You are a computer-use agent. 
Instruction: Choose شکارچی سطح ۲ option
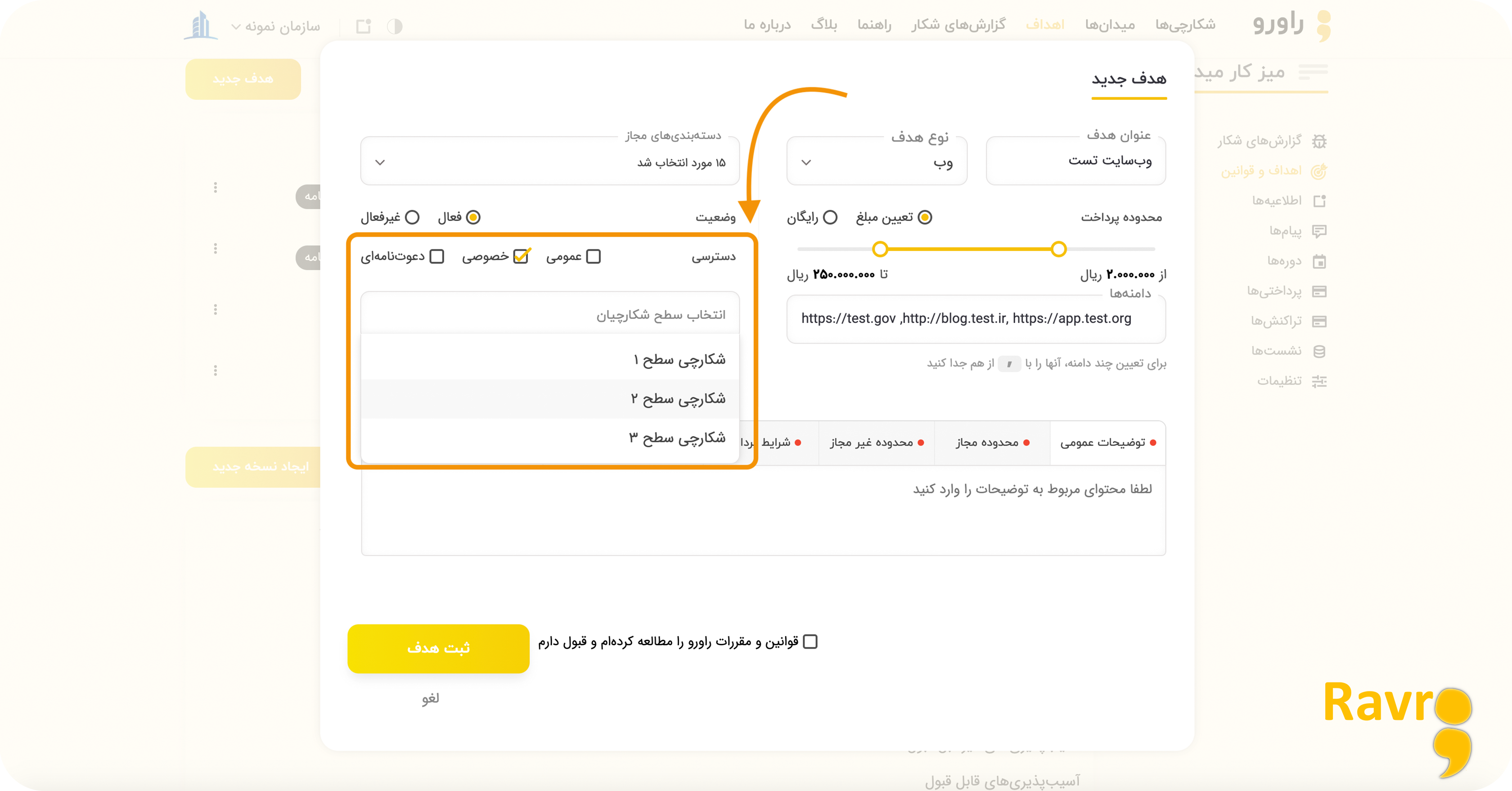(x=549, y=399)
